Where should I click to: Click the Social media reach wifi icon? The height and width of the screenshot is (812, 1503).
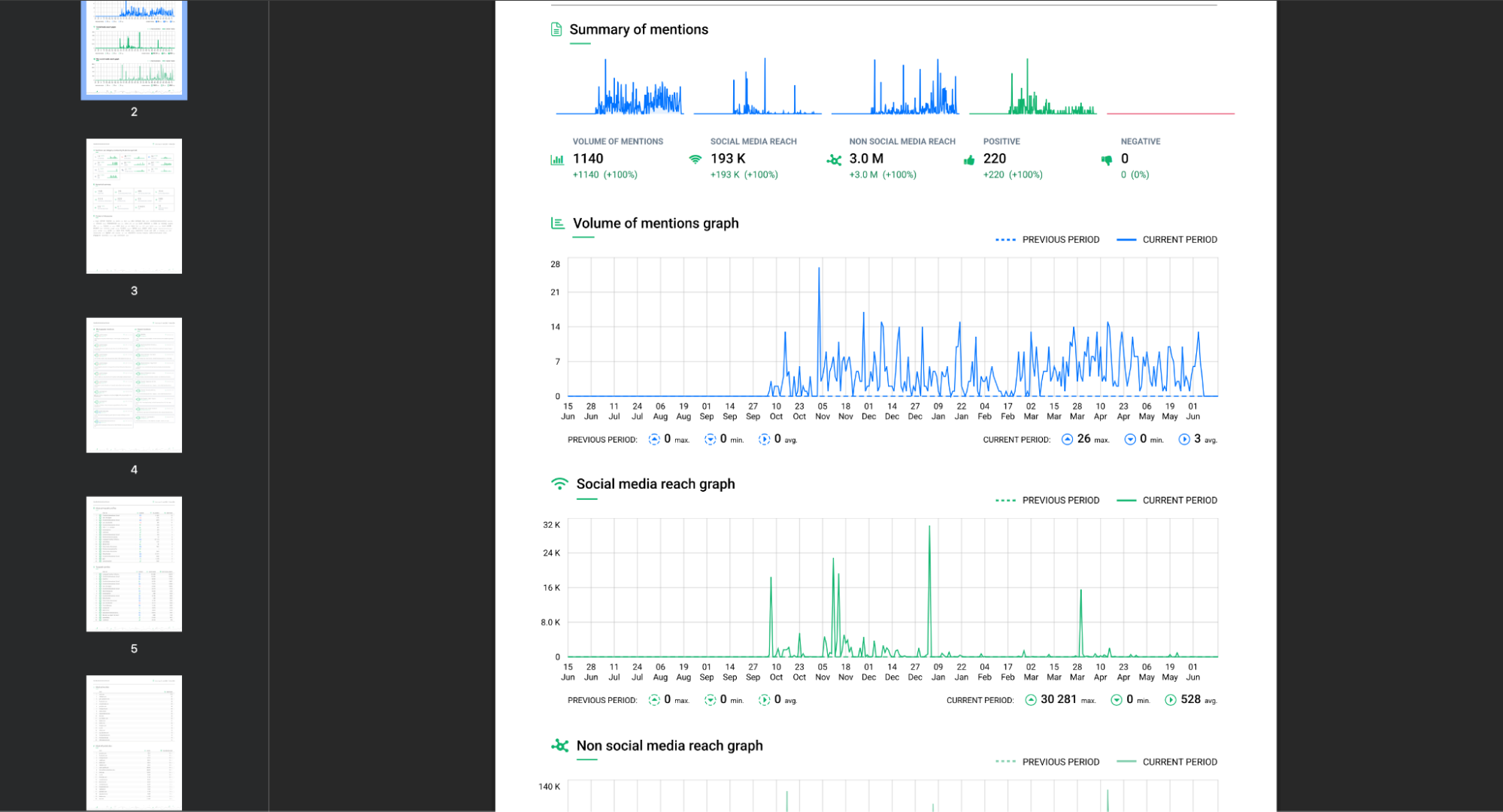click(x=695, y=159)
